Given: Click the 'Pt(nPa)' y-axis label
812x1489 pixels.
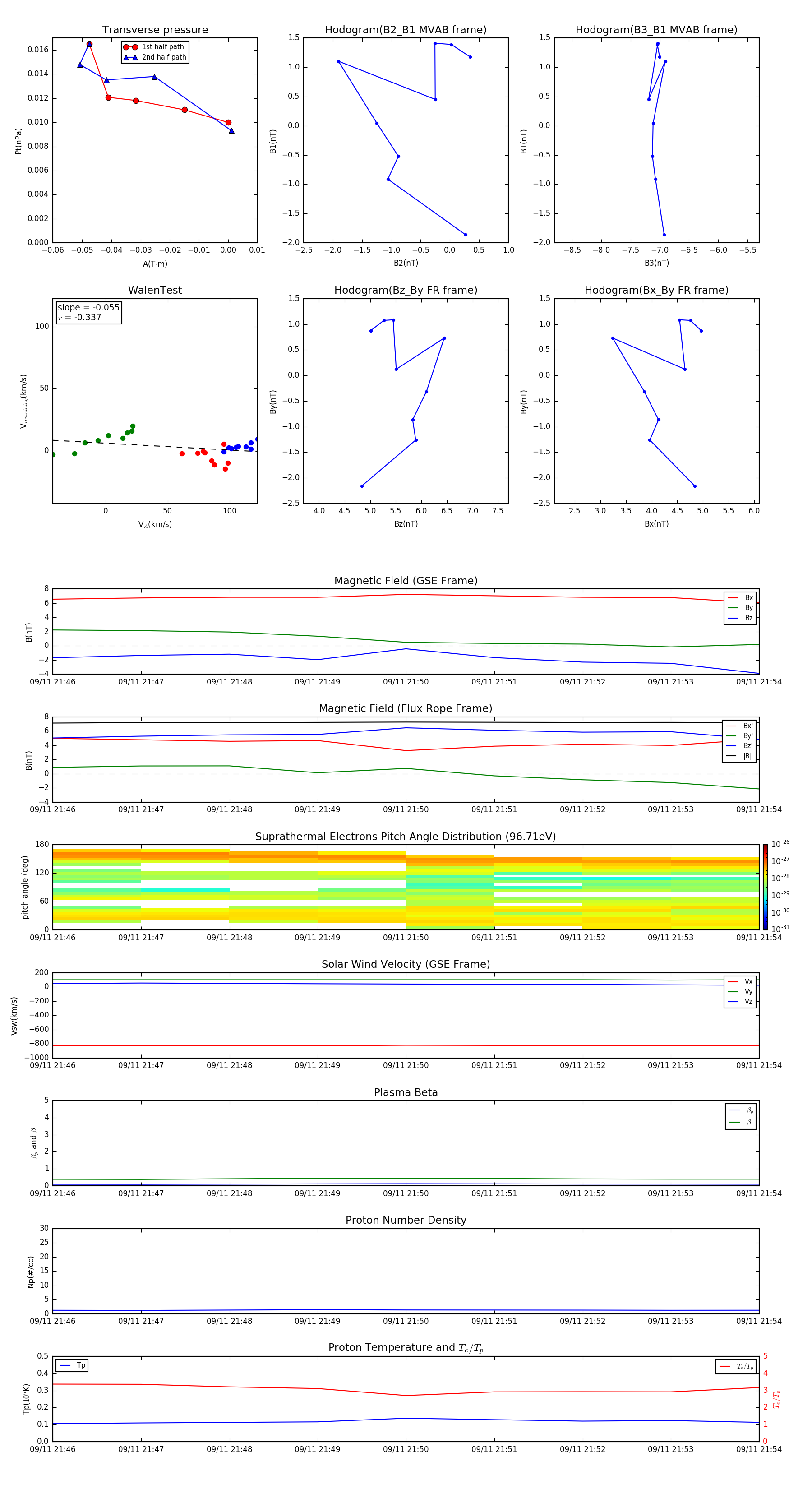Looking at the screenshot, I should [x=18, y=140].
